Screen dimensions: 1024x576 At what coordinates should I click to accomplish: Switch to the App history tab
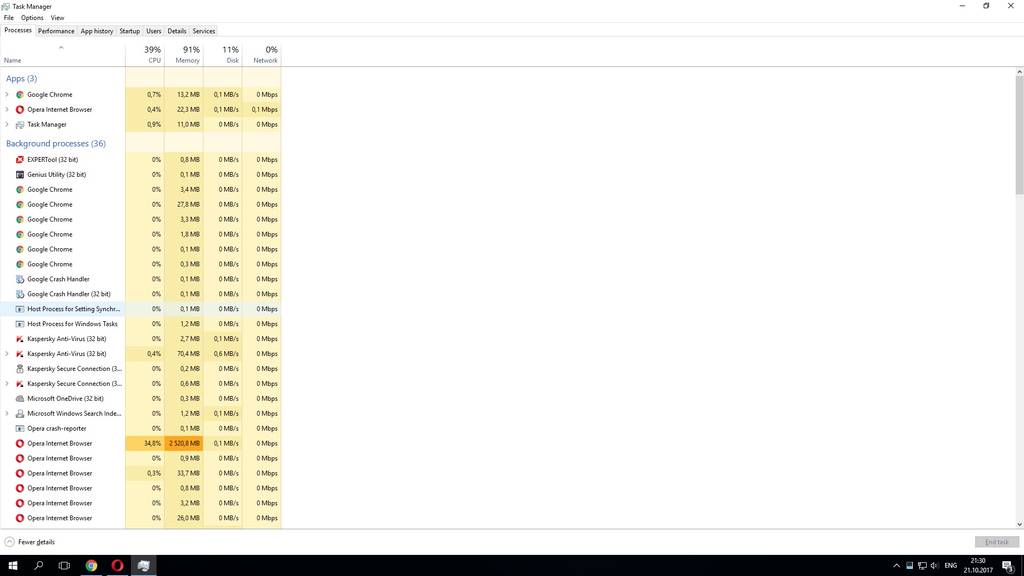pos(97,31)
